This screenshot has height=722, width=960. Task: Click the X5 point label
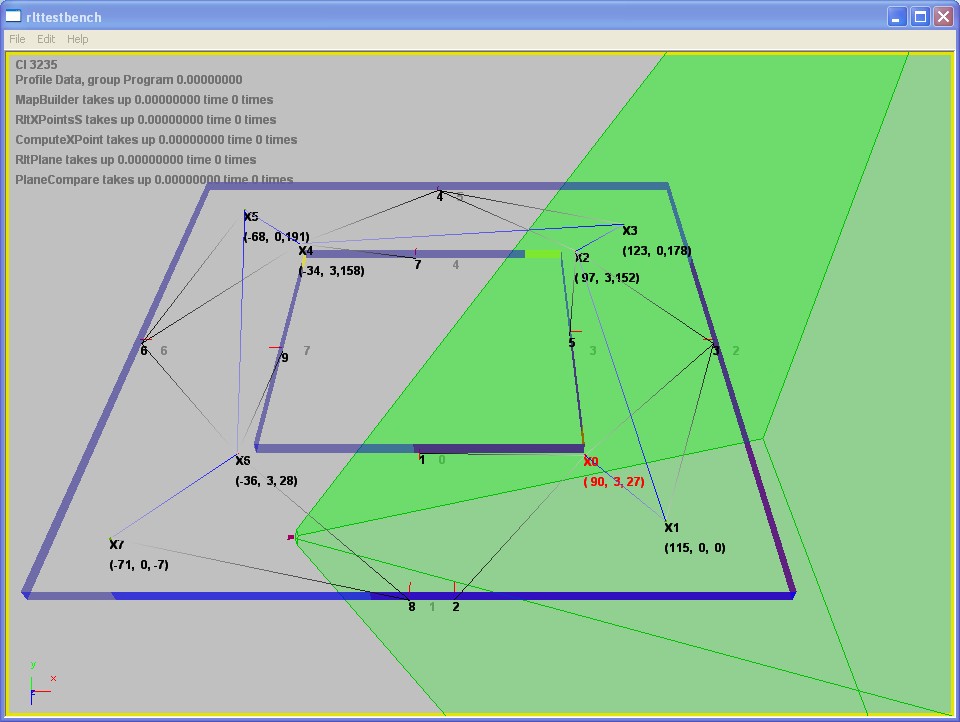tap(251, 217)
